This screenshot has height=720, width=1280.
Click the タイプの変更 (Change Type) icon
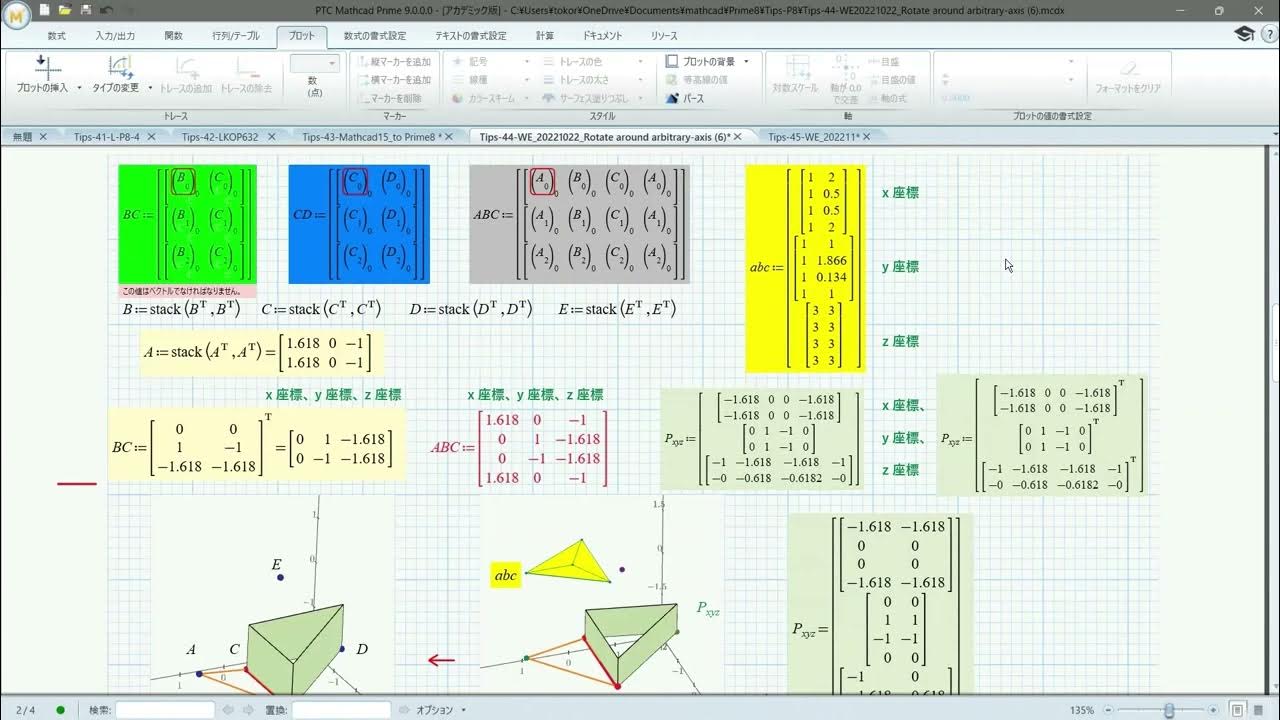[120, 67]
